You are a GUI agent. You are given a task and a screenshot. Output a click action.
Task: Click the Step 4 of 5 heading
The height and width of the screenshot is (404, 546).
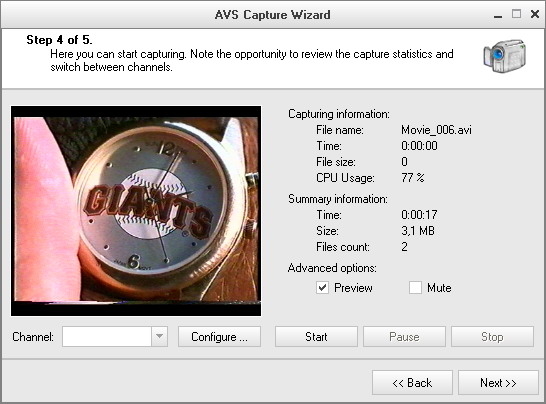coord(60,40)
